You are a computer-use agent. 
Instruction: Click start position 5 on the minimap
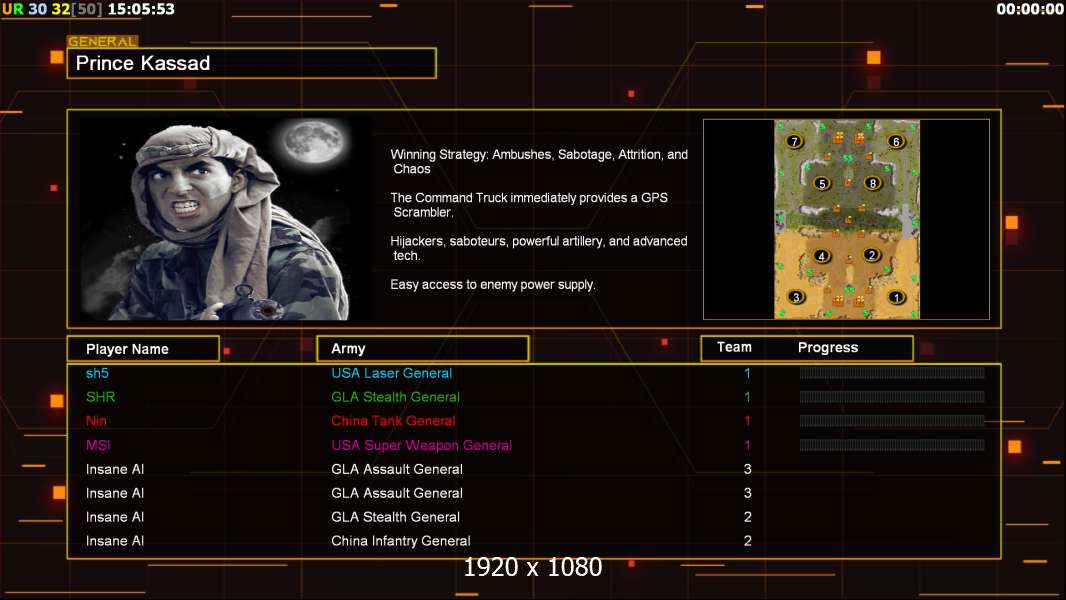(x=822, y=183)
